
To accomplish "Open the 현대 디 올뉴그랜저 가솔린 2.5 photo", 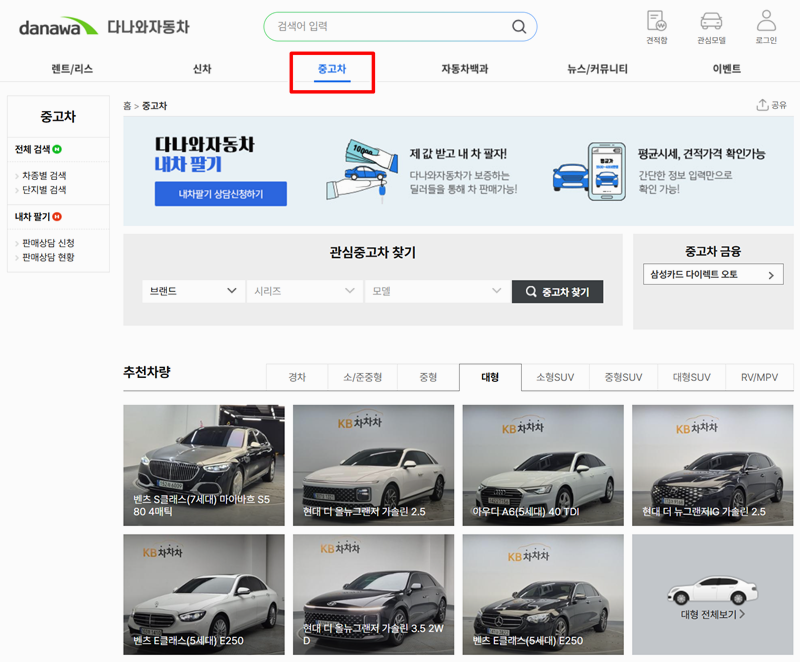I will [x=373, y=465].
